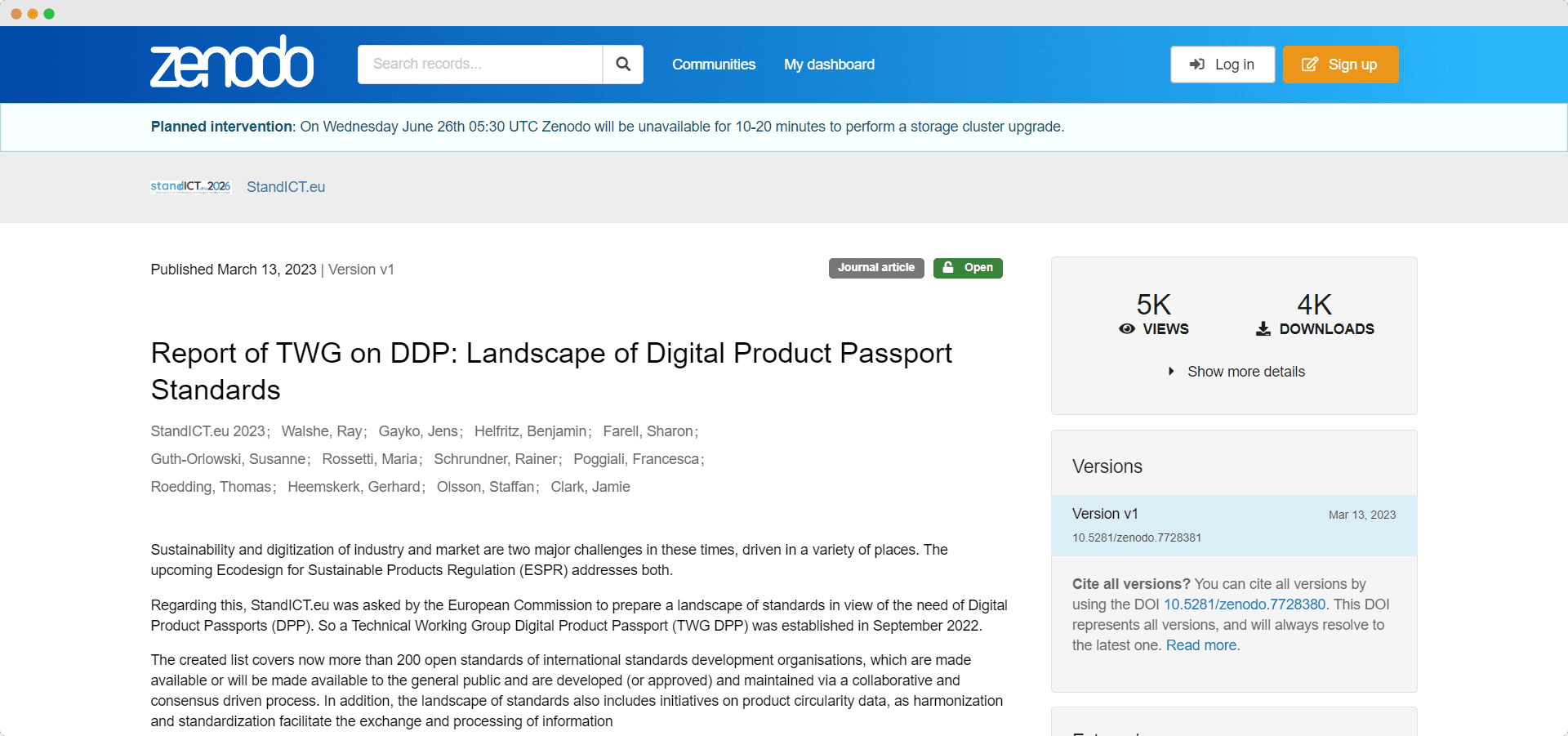
Task: Click the green Open access badge
Action: coord(968,268)
